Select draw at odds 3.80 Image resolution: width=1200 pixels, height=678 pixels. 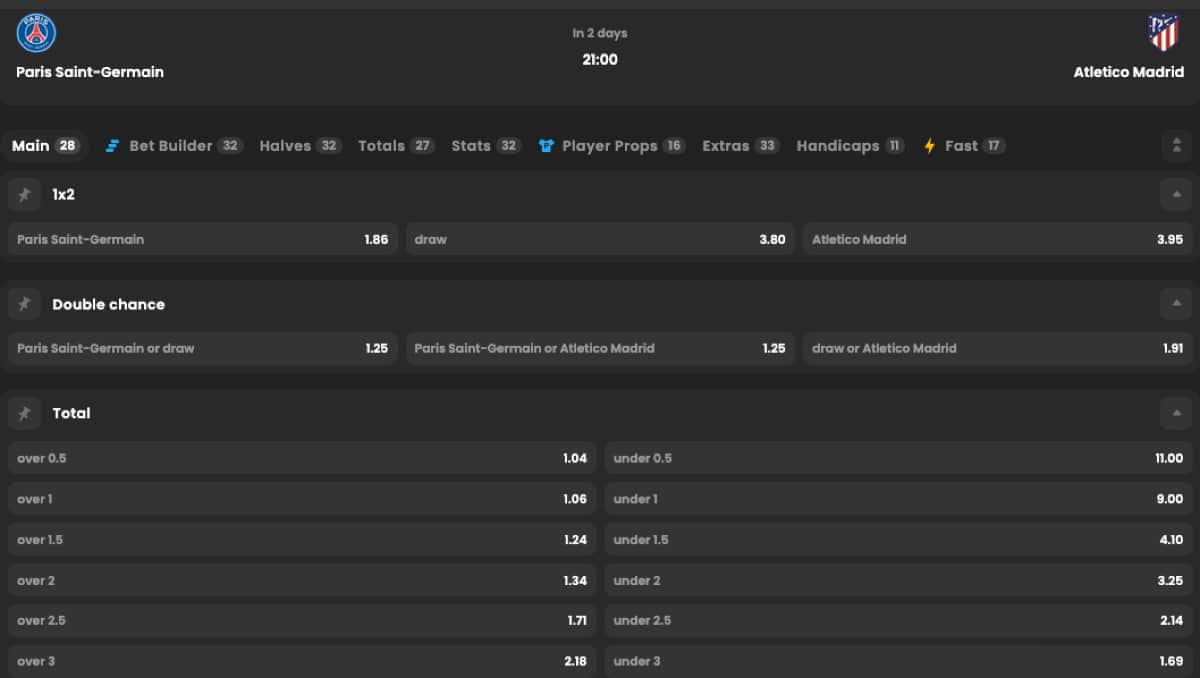600,240
